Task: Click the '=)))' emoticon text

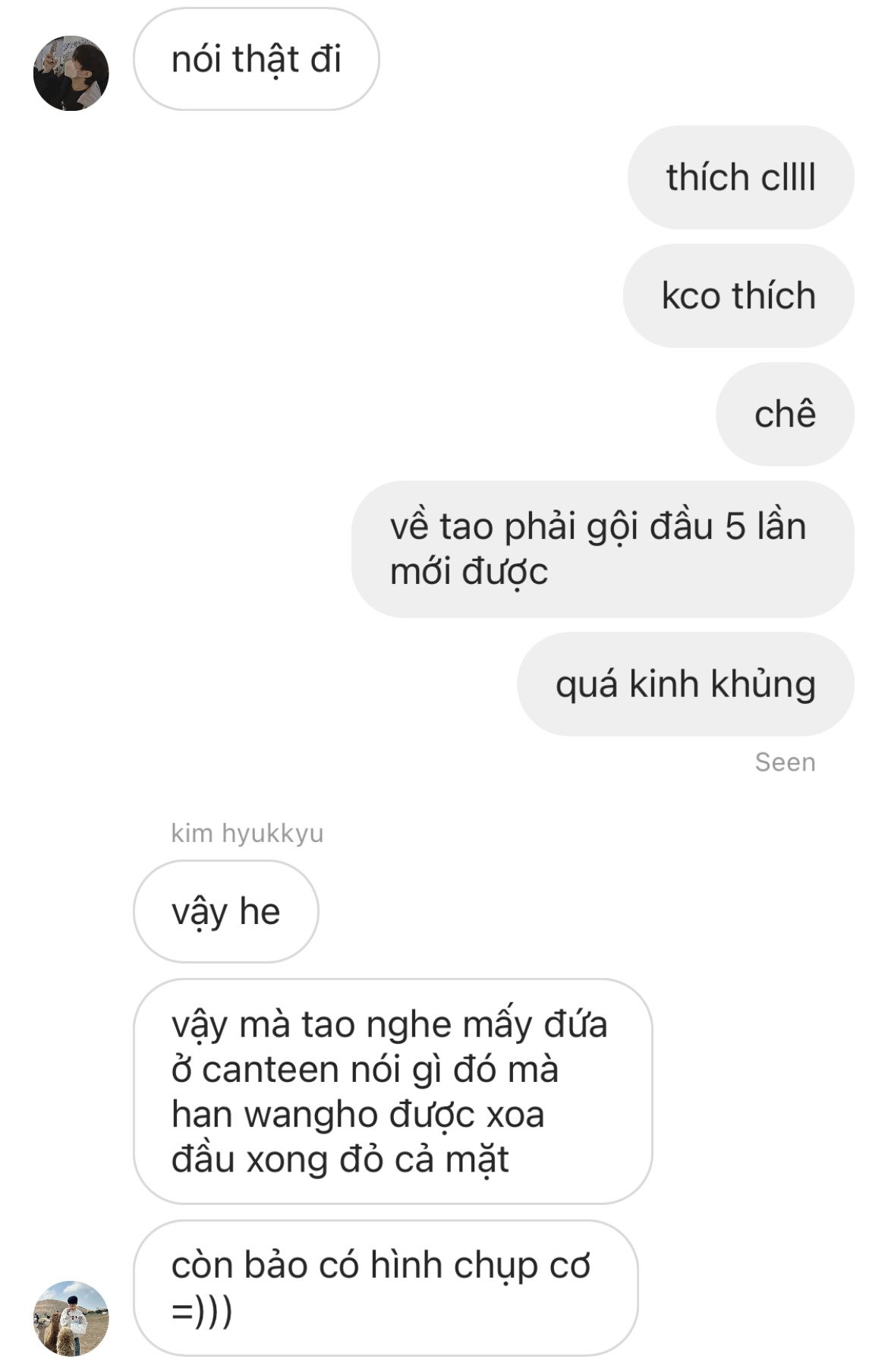Action: click(x=202, y=1311)
